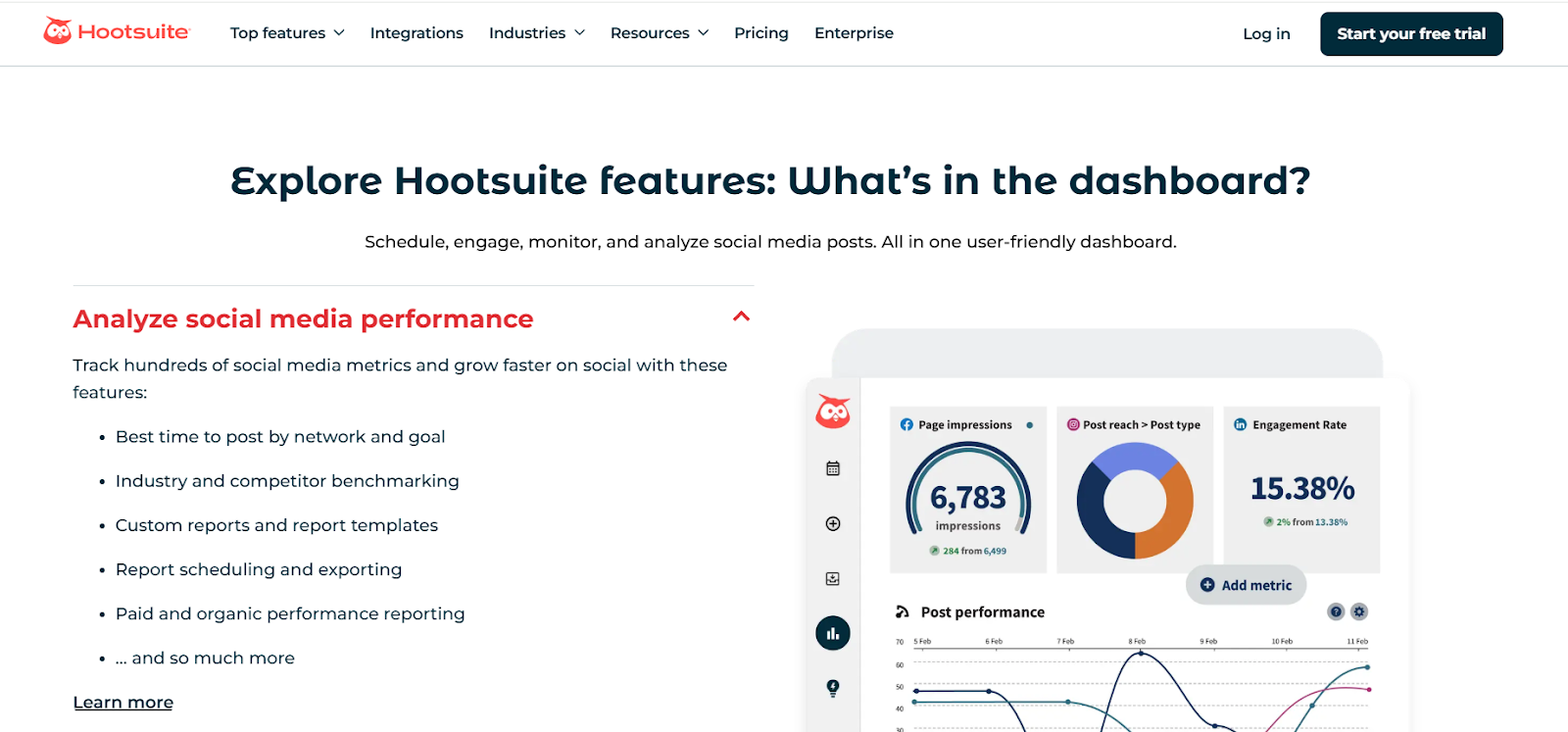
Task: Expand the Top features dropdown
Action: click(x=287, y=32)
